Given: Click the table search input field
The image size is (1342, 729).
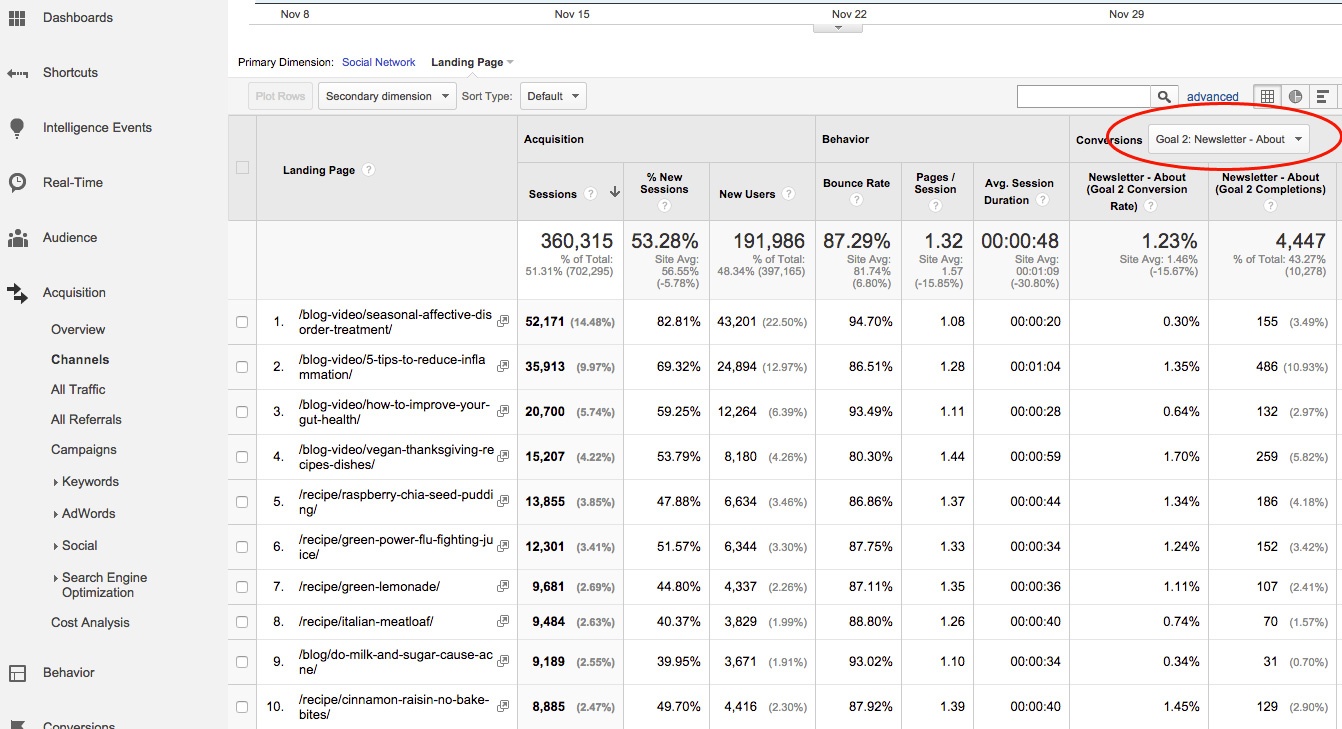Looking at the screenshot, I should pos(1083,96).
